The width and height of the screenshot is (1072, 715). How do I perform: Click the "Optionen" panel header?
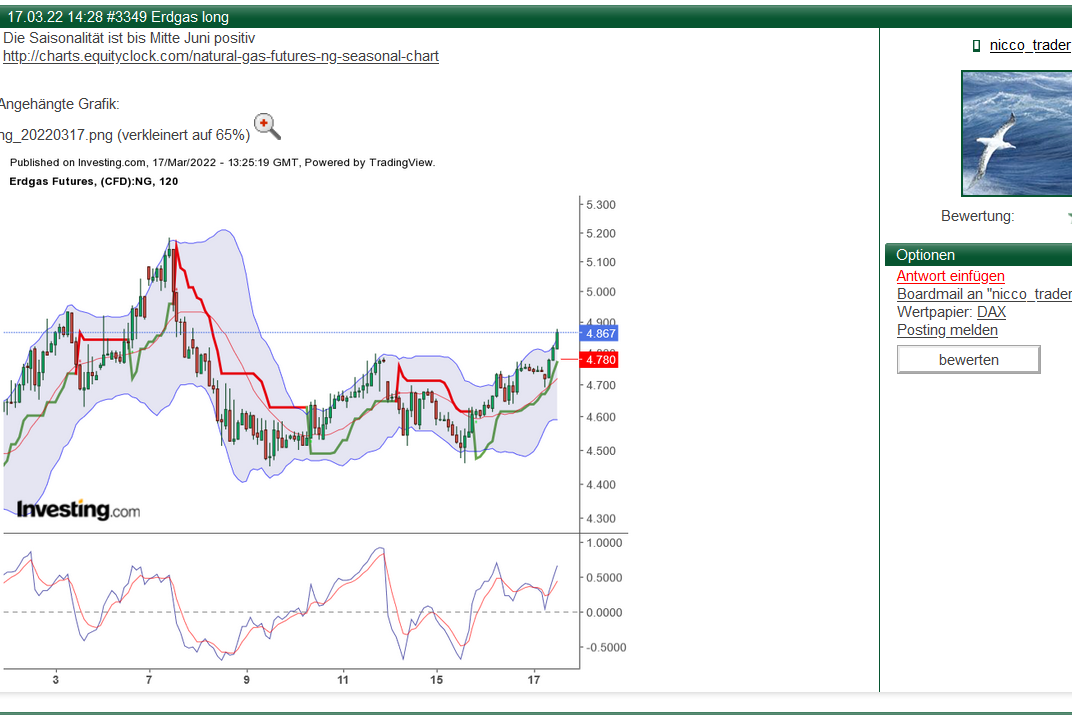[925, 254]
